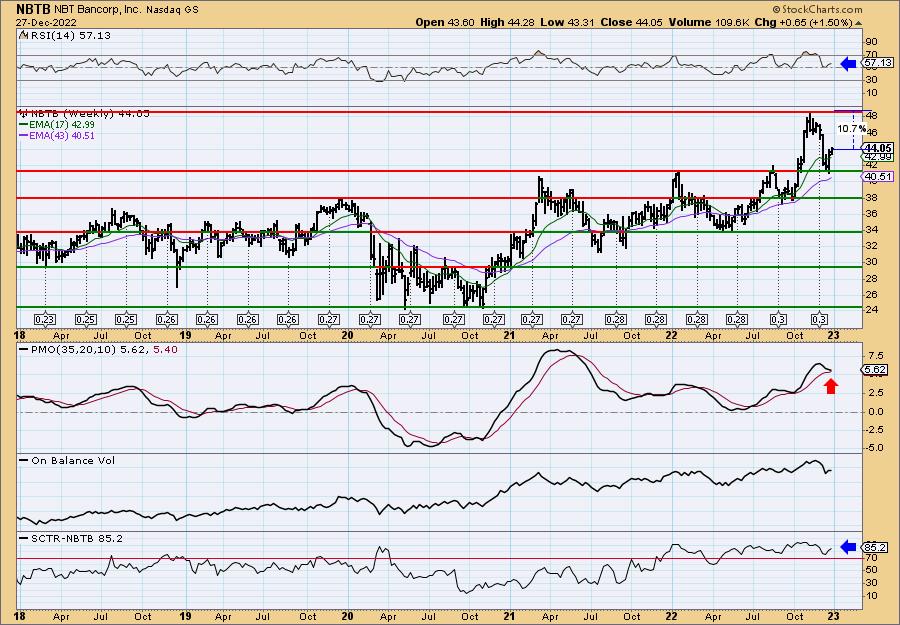Click the black PMO legend line swatch

click(24, 350)
